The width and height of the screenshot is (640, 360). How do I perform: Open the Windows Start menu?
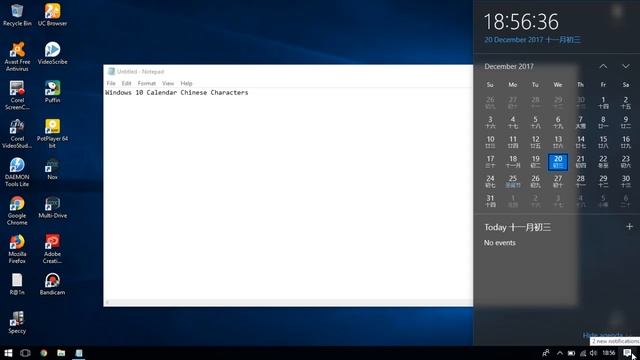coord(8,353)
